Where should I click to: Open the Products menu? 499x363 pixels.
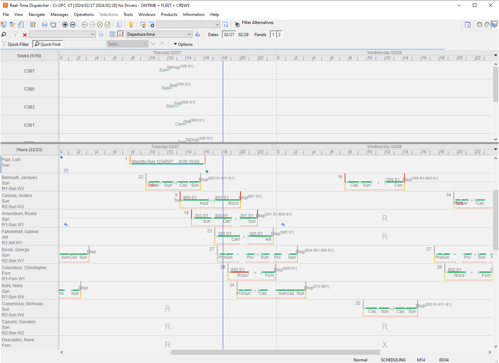(169, 15)
